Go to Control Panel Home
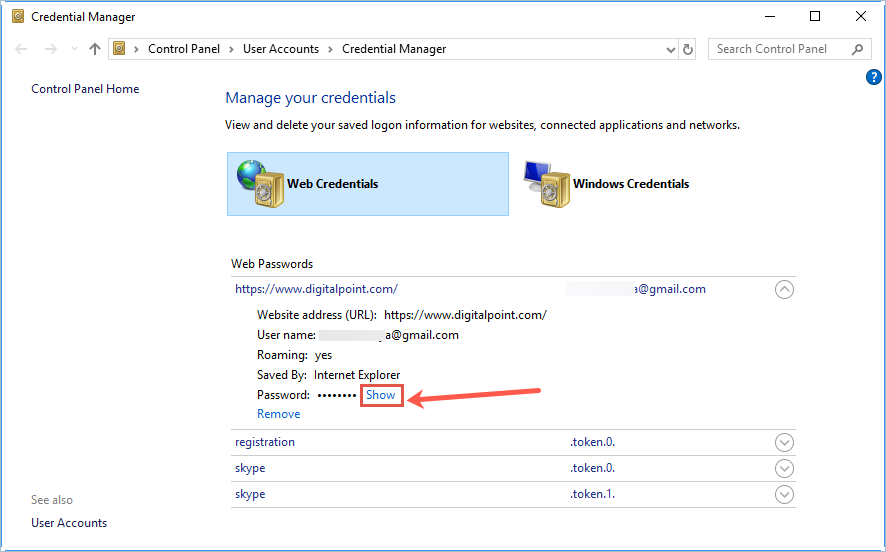 coord(85,89)
